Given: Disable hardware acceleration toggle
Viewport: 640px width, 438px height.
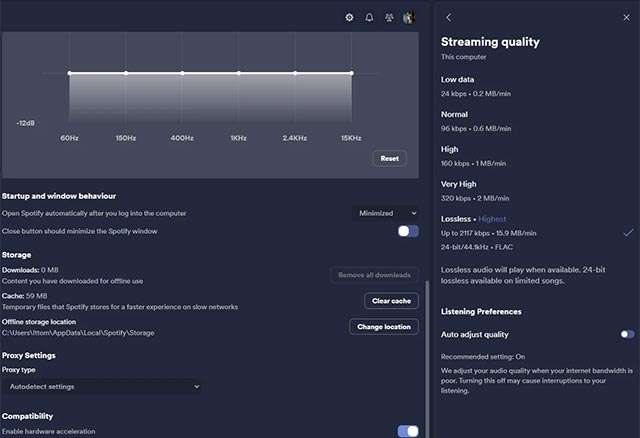Looking at the screenshot, I should coord(408,431).
